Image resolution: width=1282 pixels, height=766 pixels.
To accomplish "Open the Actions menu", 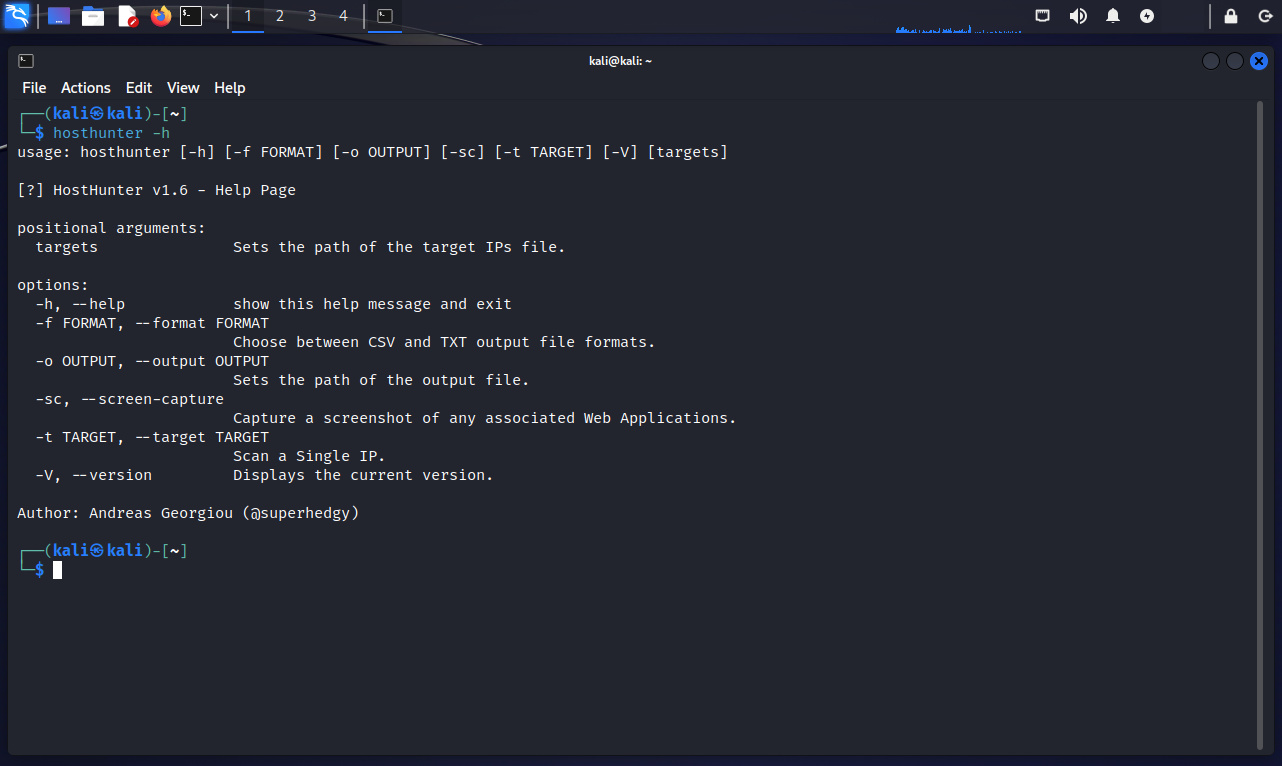I will tap(86, 88).
